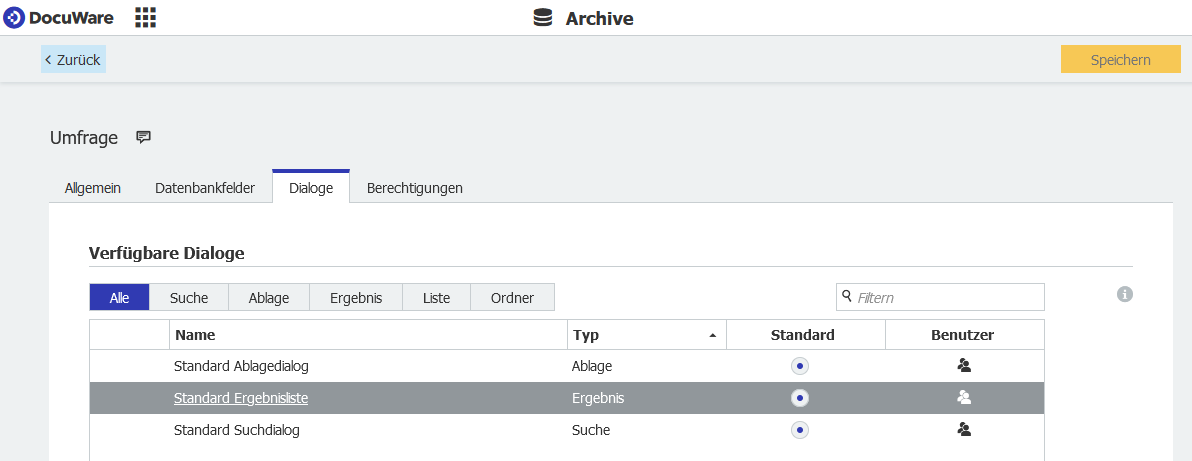Click the info icon beside the filter
Image resolution: width=1192 pixels, height=461 pixels.
[x=1125, y=294]
